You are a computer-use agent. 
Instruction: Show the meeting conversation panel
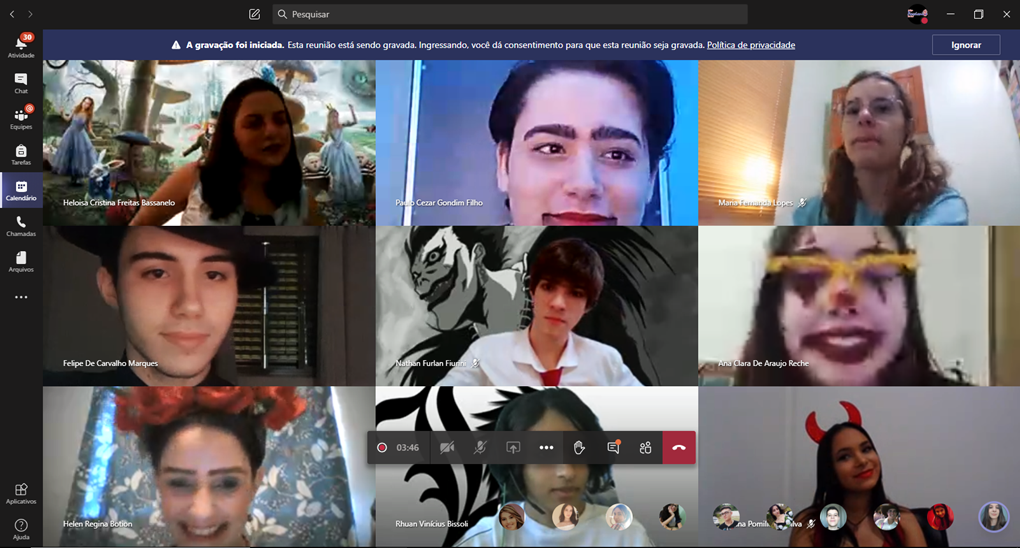(x=613, y=448)
